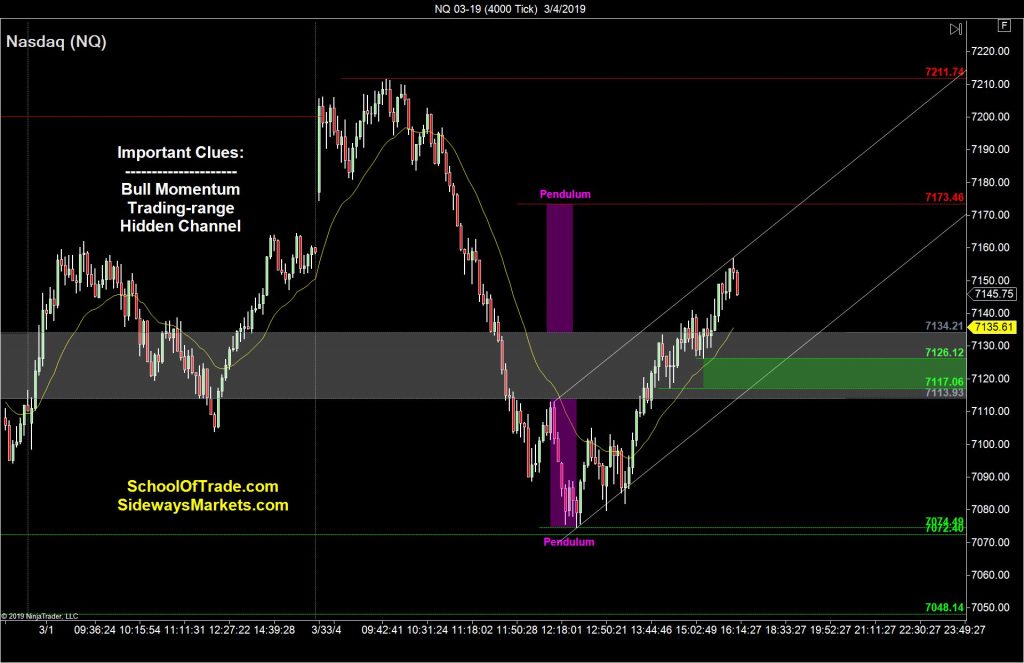The height and width of the screenshot is (663, 1024).
Task: Click 7170.00 on the price axis
Action: point(990,215)
